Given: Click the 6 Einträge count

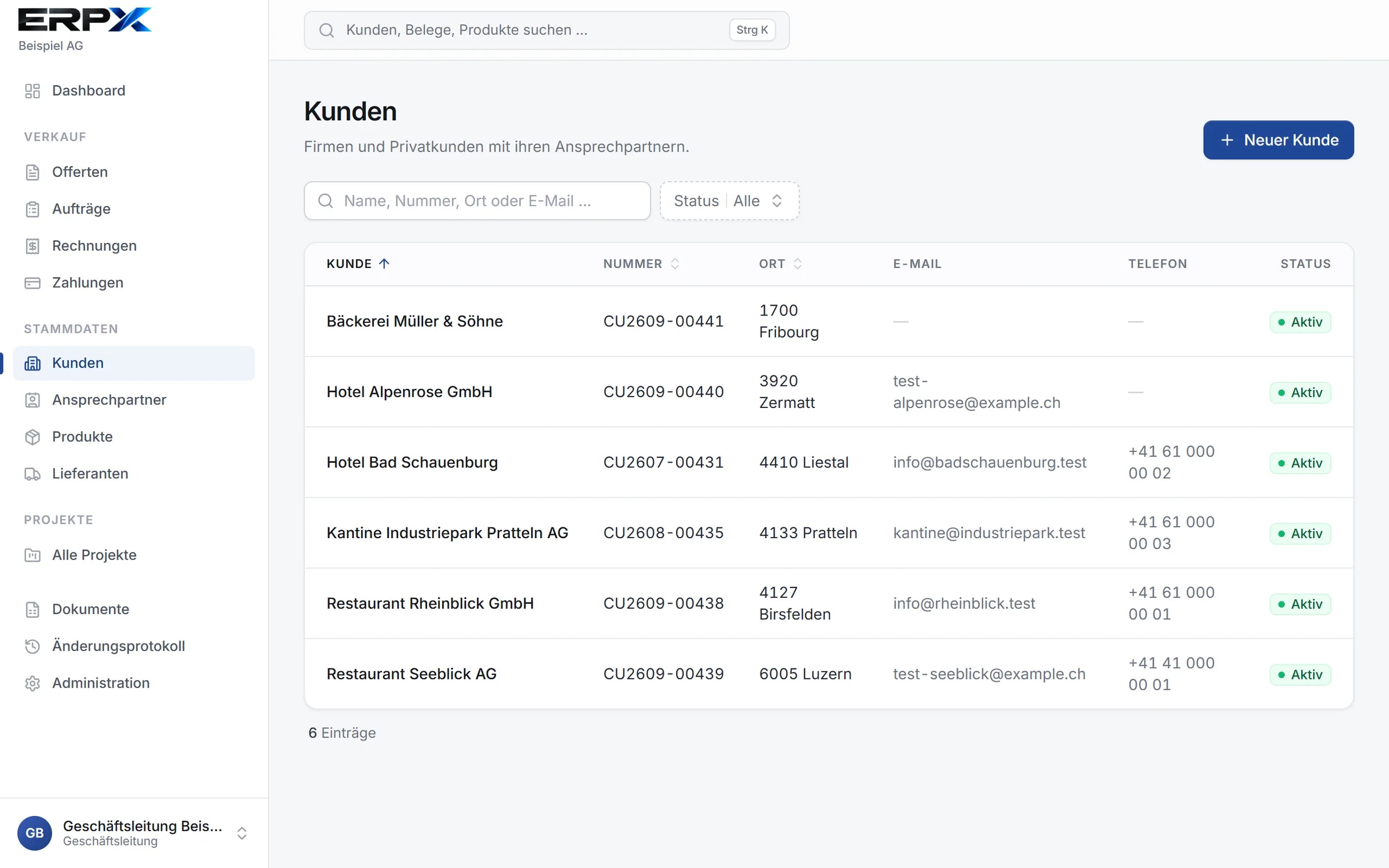Looking at the screenshot, I should (x=342, y=733).
